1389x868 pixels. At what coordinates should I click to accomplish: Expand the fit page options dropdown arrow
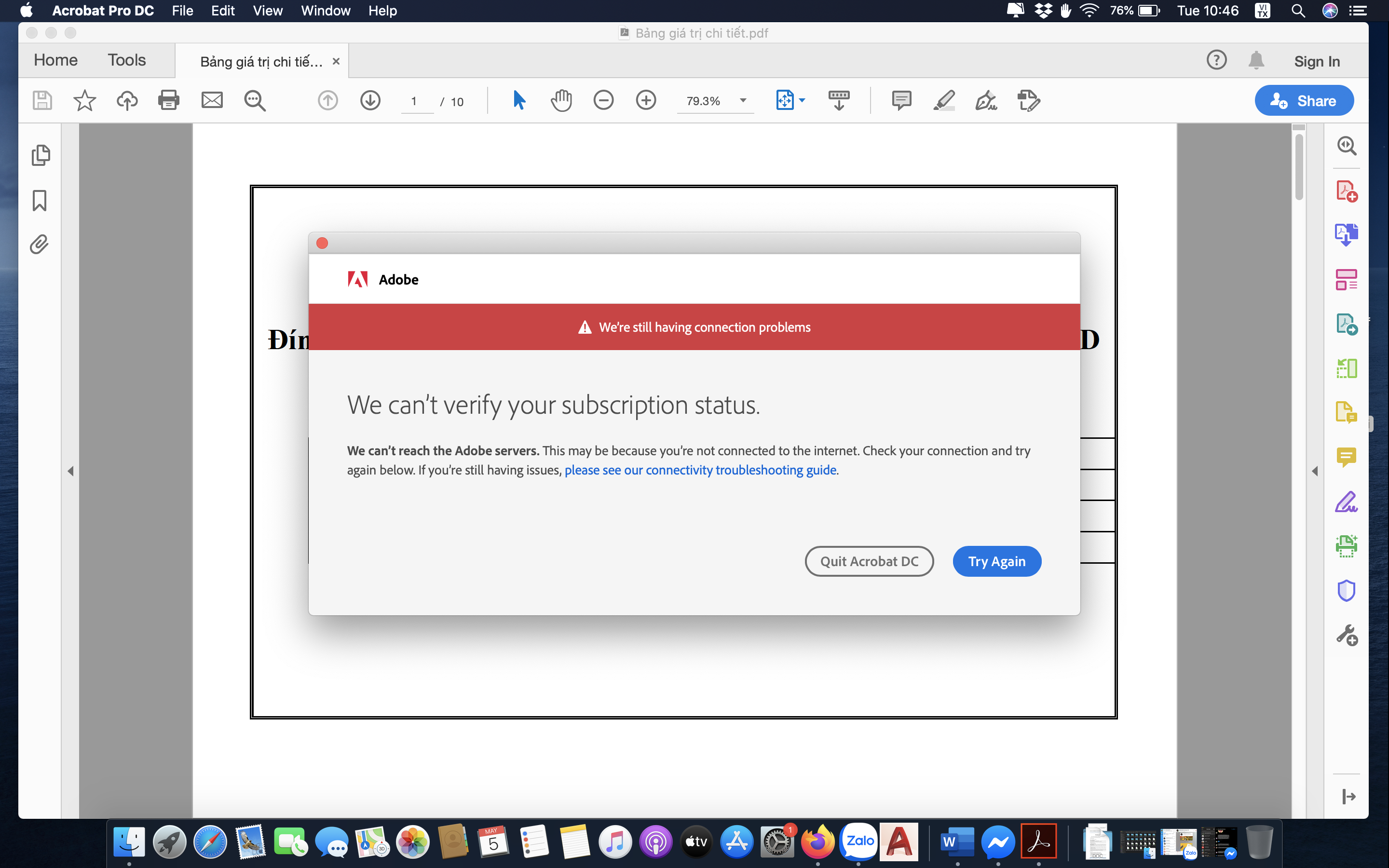(802, 100)
